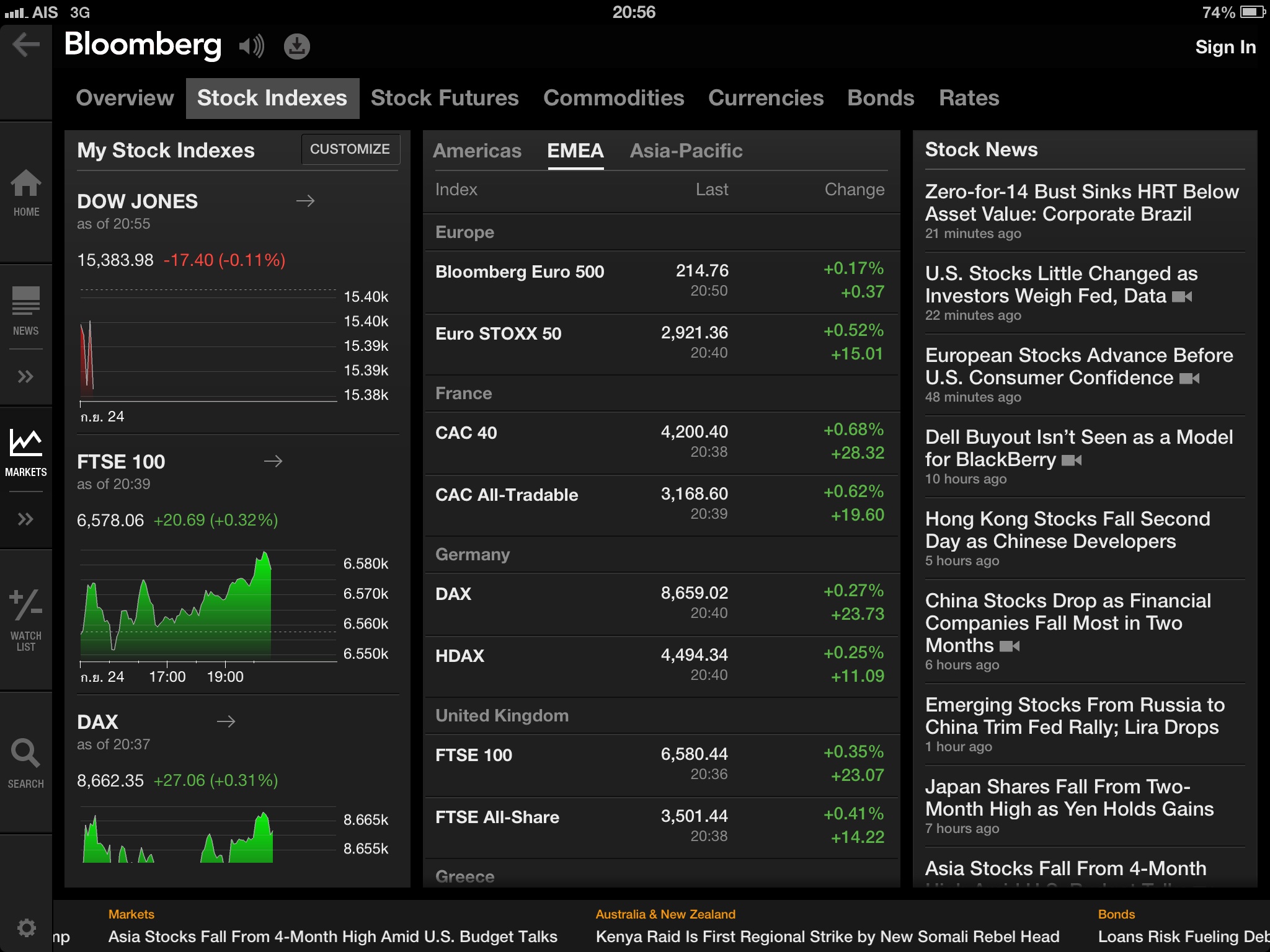
Task: Open the settings gear icon
Action: (x=26, y=928)
